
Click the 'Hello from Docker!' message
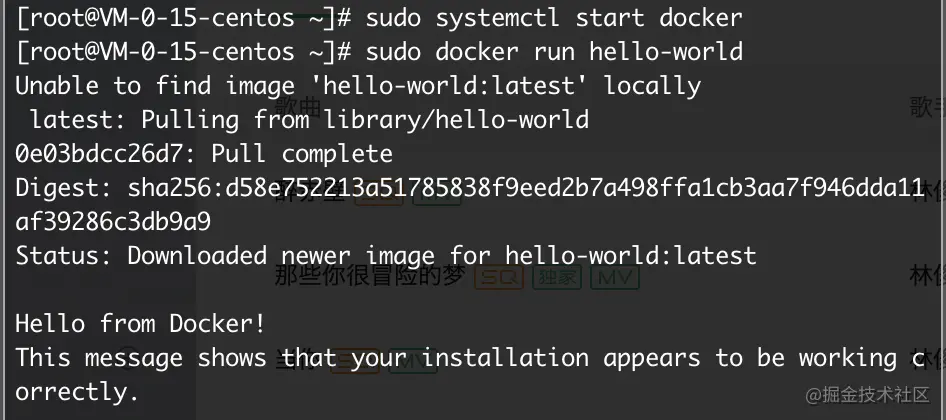tap(141, 323)
